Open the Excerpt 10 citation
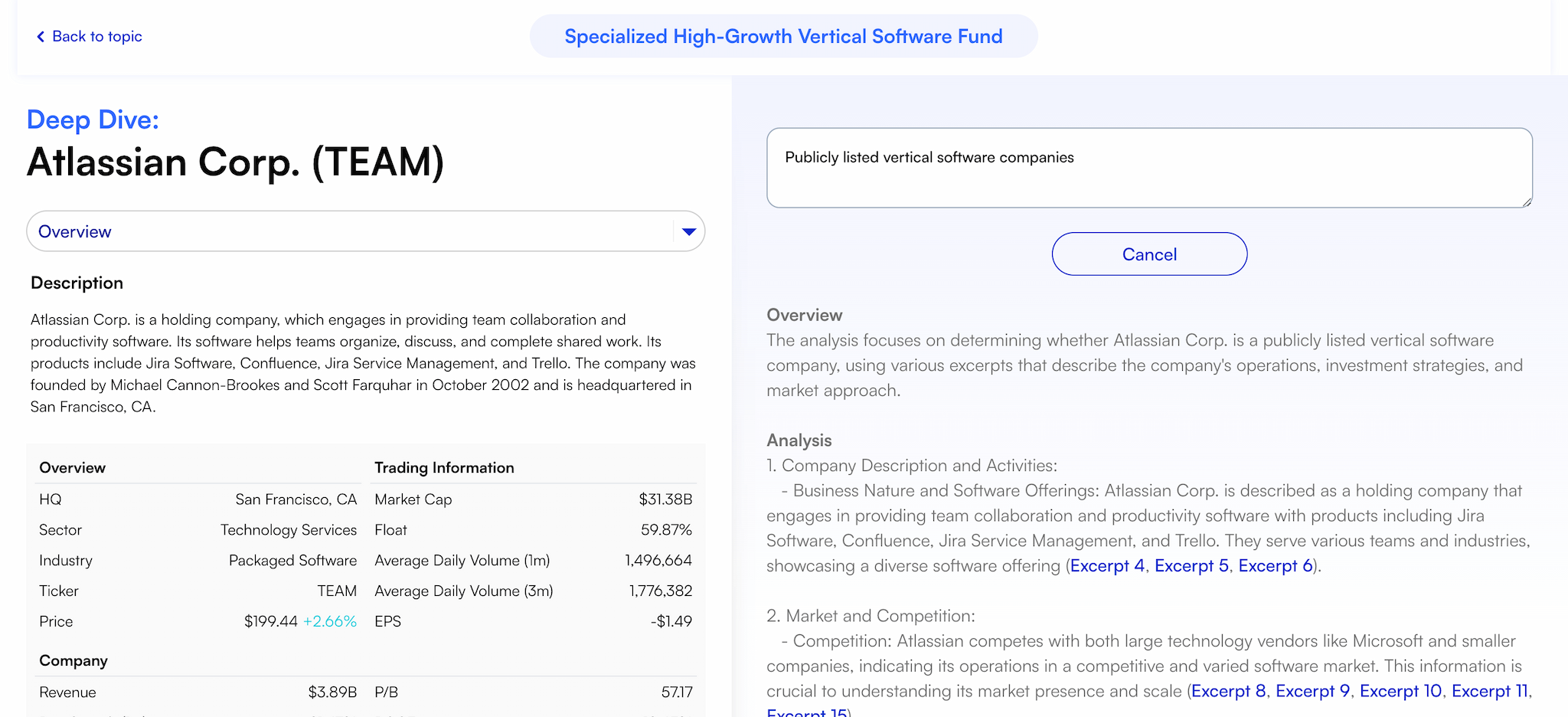 (1400, 692)
